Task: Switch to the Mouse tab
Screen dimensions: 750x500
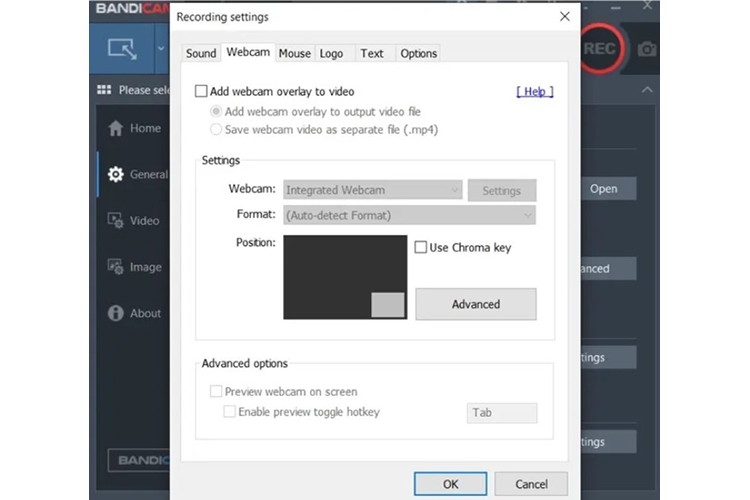Action: tap(295, 53)
